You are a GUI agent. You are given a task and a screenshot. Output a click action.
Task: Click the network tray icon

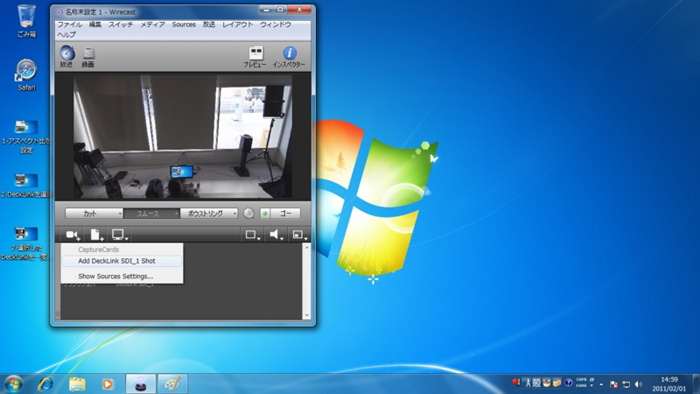click(x=626, y=384)
